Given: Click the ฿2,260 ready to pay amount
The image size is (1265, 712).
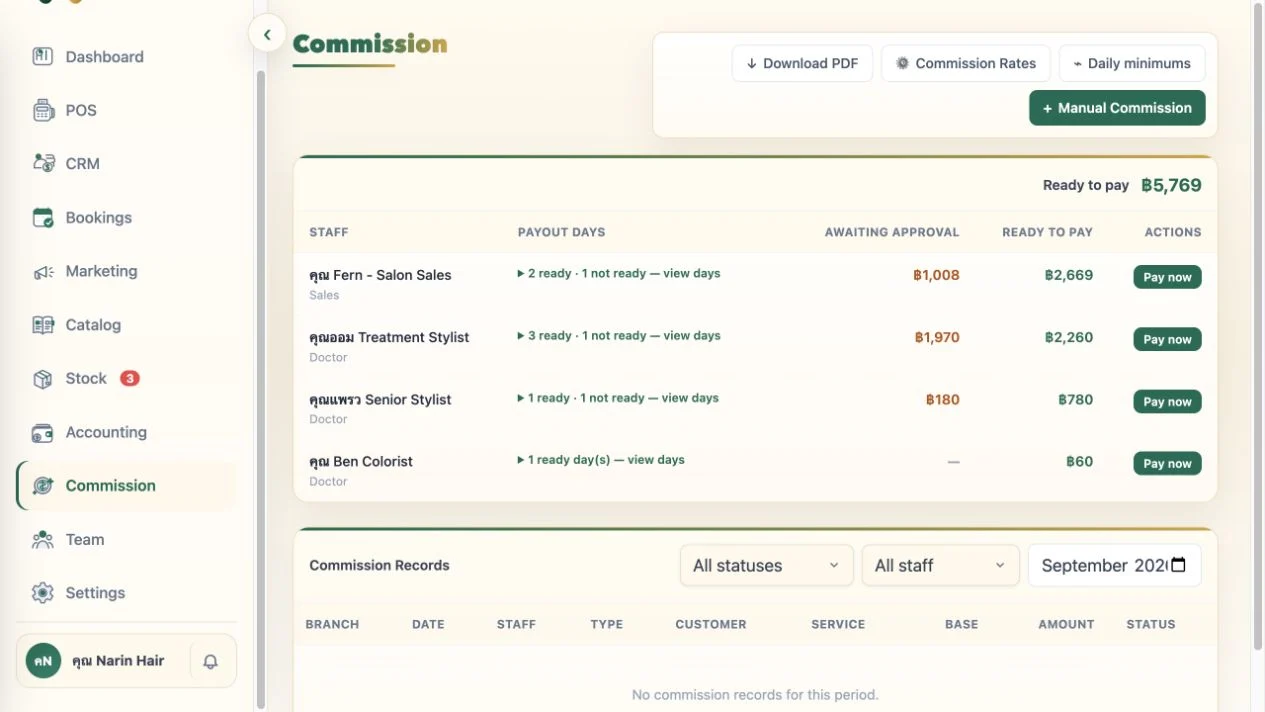Looking at the screenshot, I should [1069, 337].
